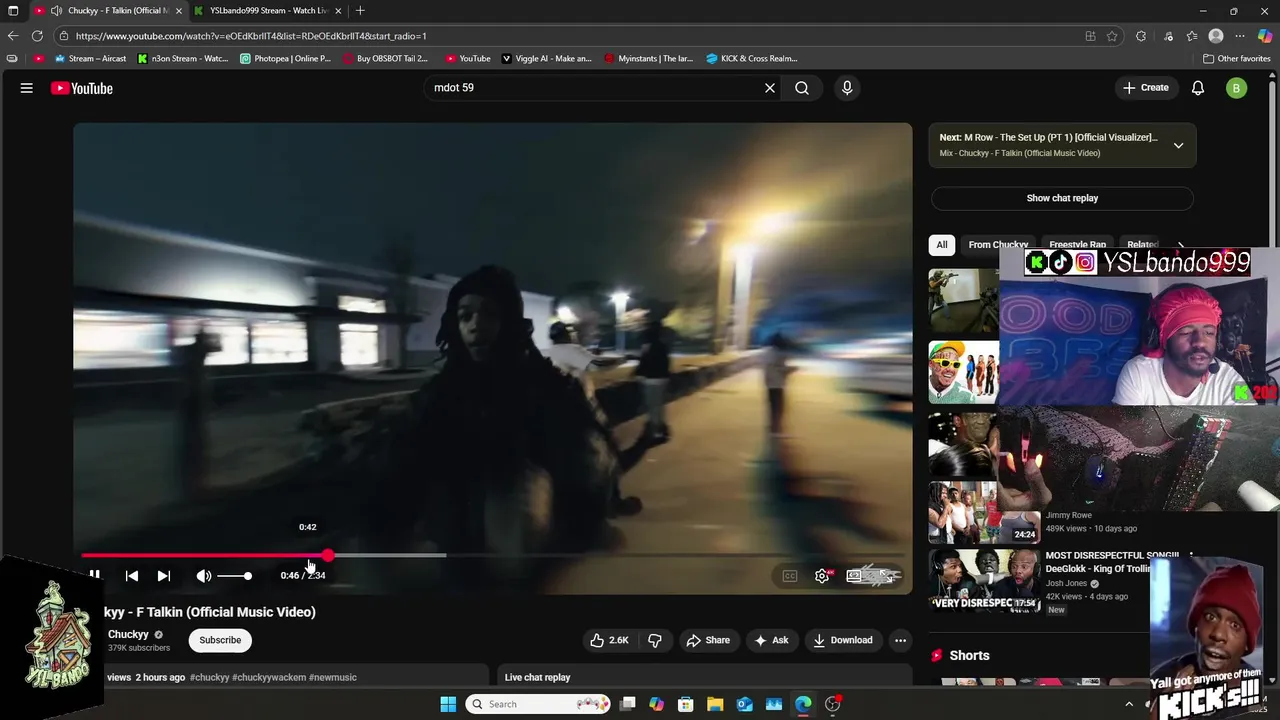Run search with the magnifier button
The image size is (1280, 720).
tap(802, 88)
